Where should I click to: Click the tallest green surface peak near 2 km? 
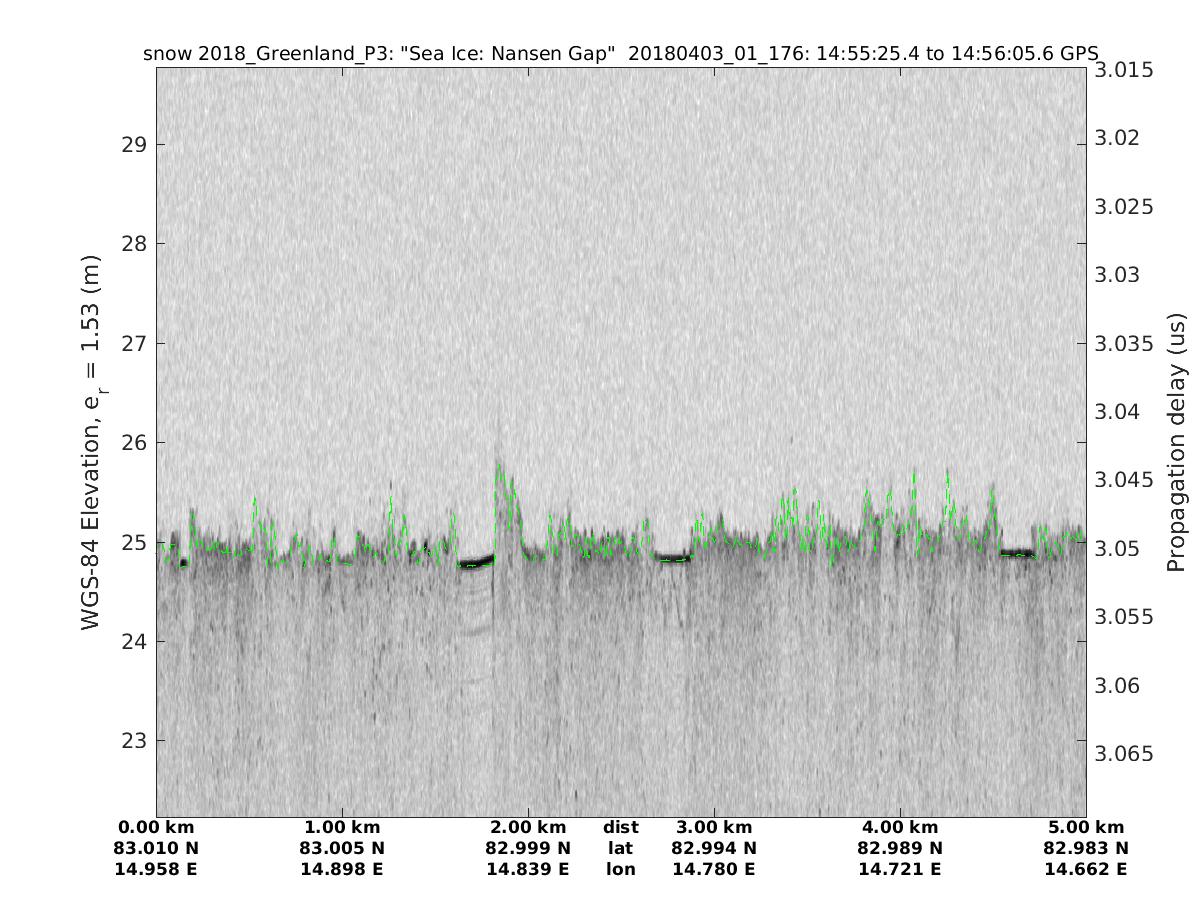coord(499,466)
